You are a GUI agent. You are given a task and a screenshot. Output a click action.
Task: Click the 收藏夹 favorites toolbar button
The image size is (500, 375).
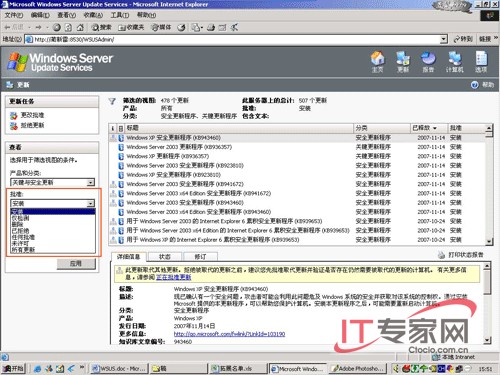point(131,27)
